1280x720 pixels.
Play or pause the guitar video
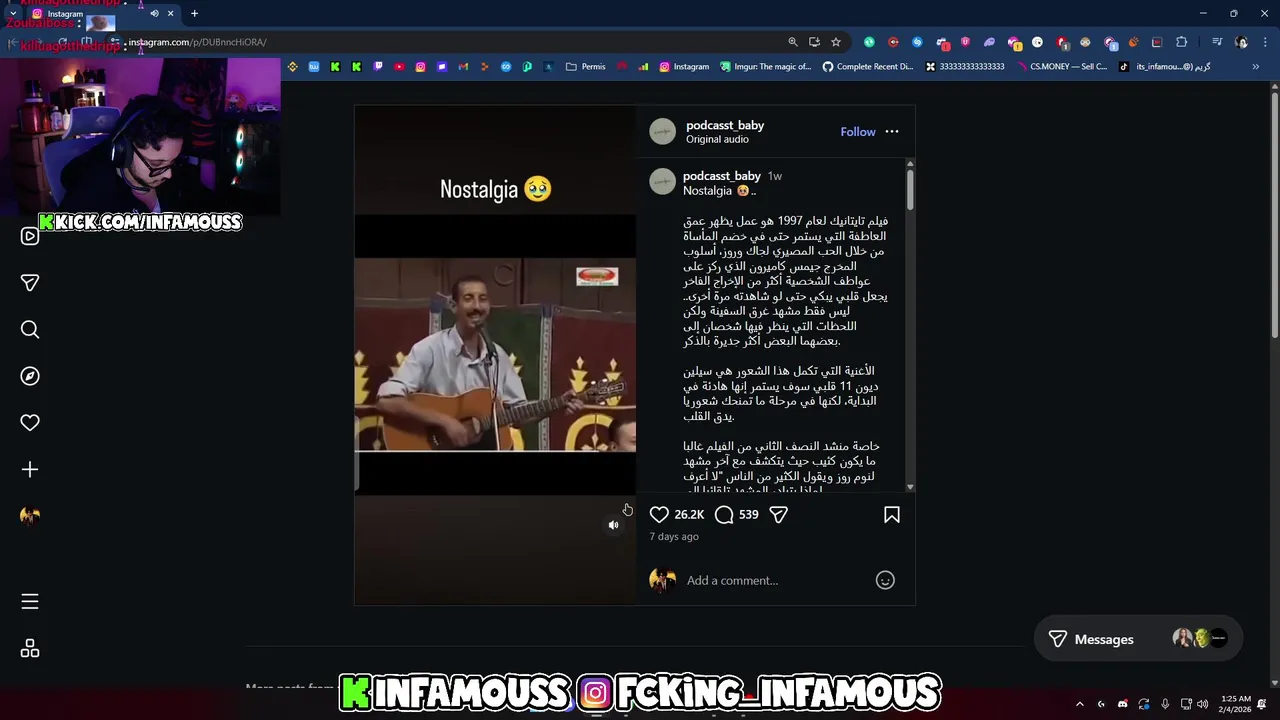[x=495, y=355]
